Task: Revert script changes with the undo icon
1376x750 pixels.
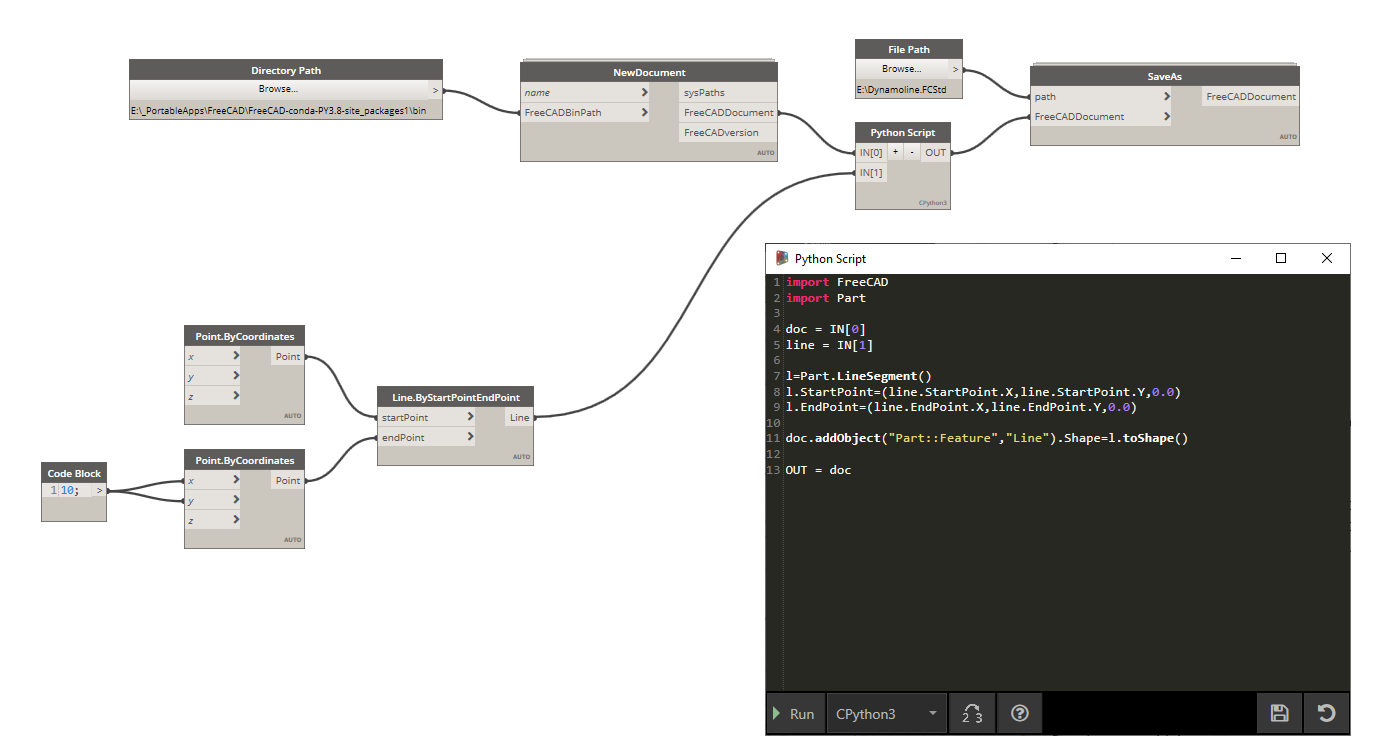Action: pos(1326,713)
